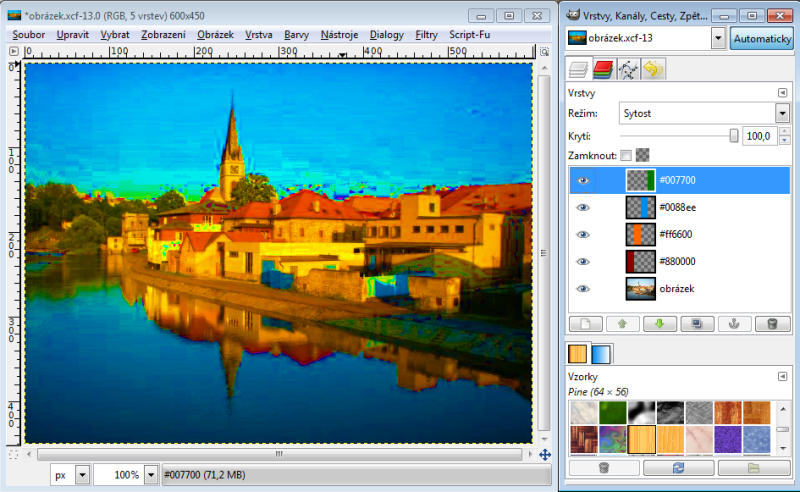
Task: Select the obrázek layer thumbnail
Action: point(640,288)
